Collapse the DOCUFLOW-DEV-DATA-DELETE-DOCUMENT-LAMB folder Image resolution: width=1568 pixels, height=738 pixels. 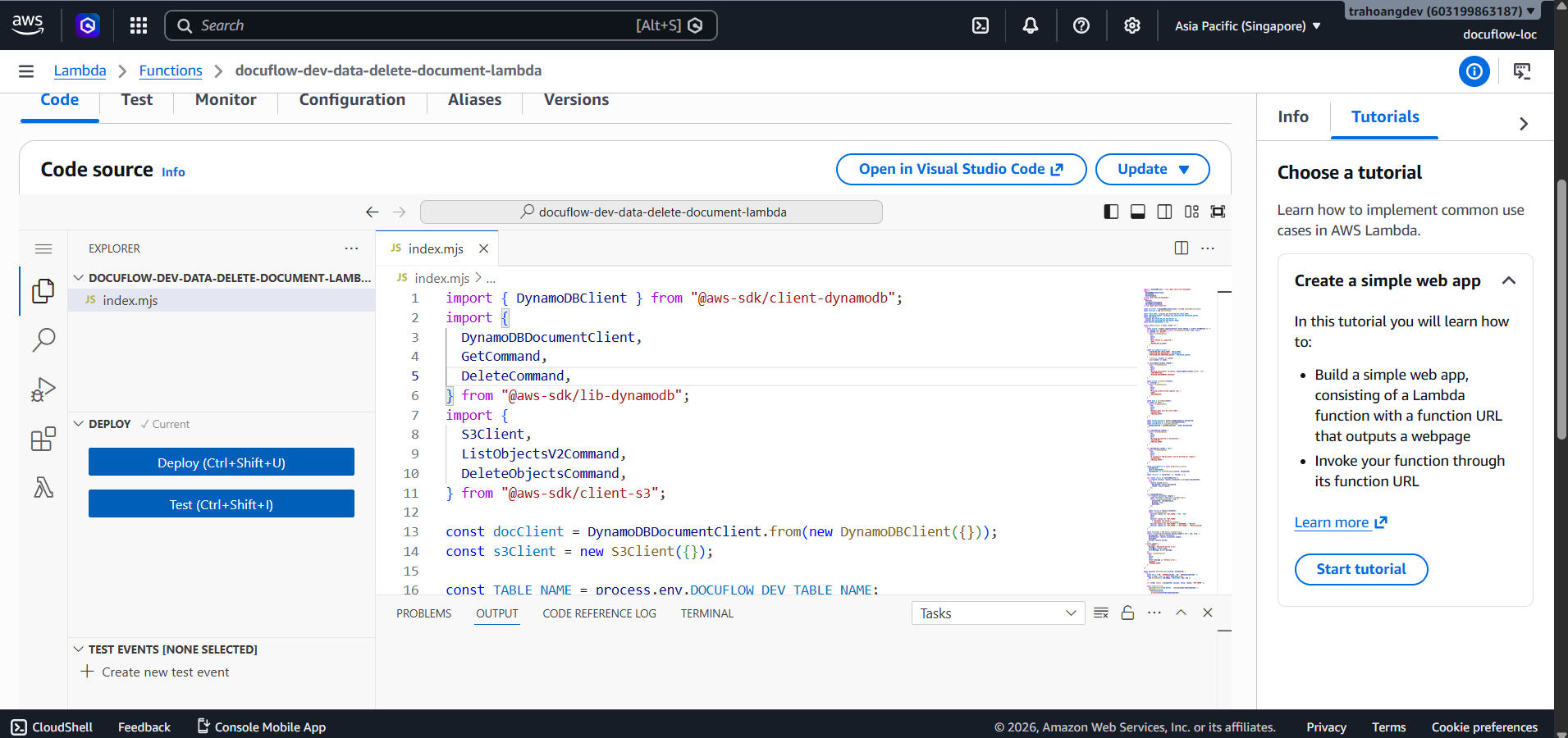(222, 278)
